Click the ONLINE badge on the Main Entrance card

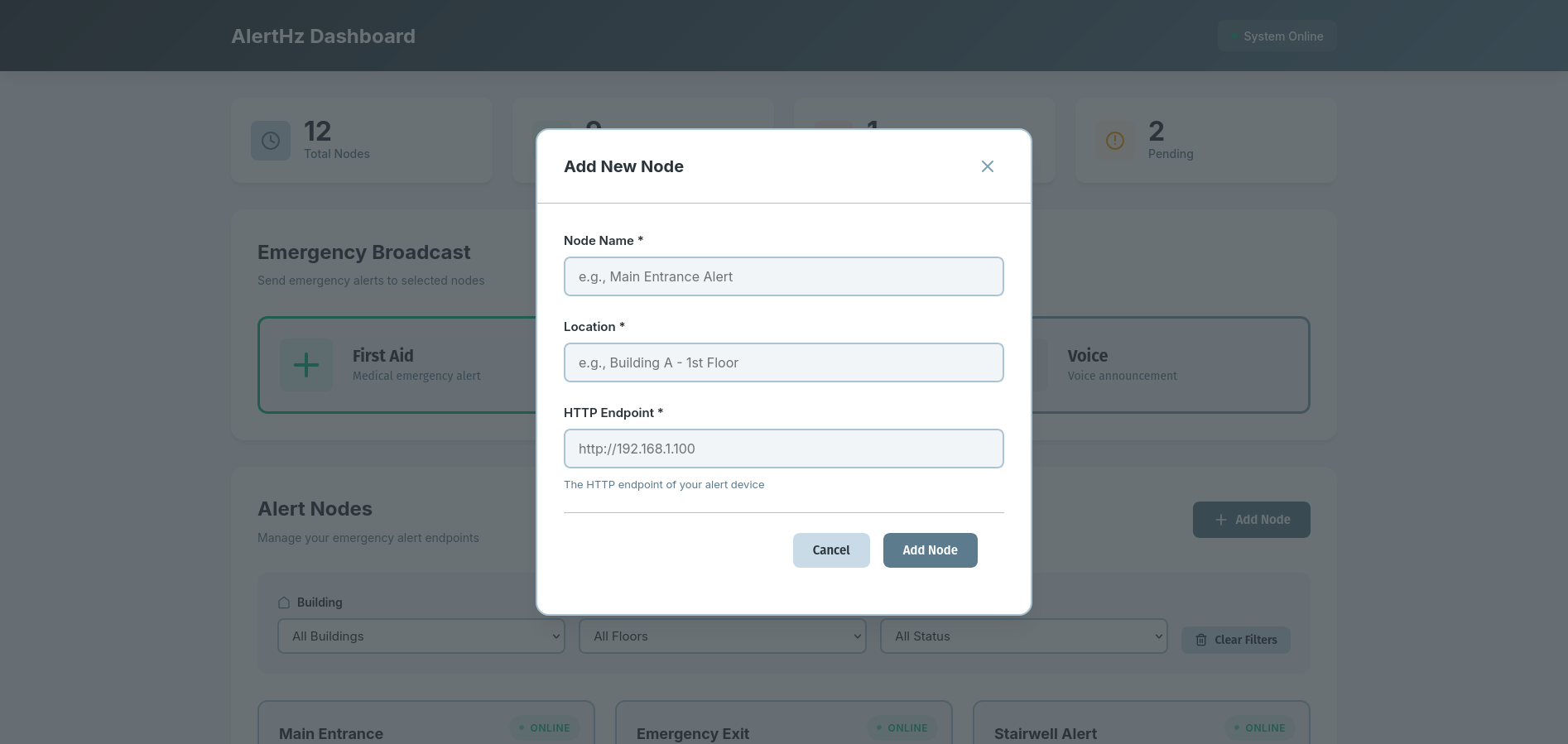coord(545,728)
